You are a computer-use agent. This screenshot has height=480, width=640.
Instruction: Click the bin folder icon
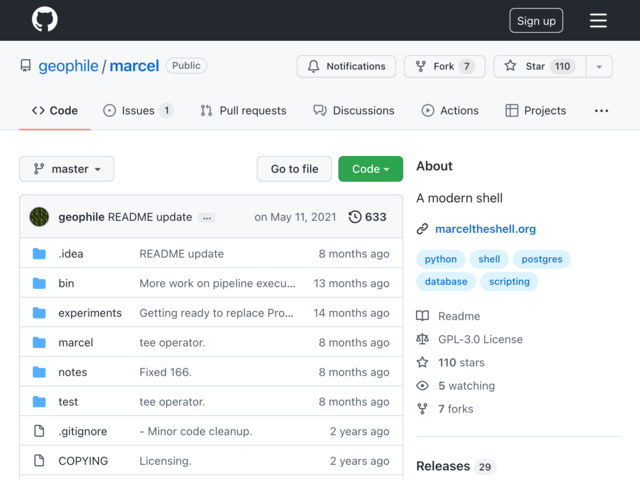(x=39, y=283)
